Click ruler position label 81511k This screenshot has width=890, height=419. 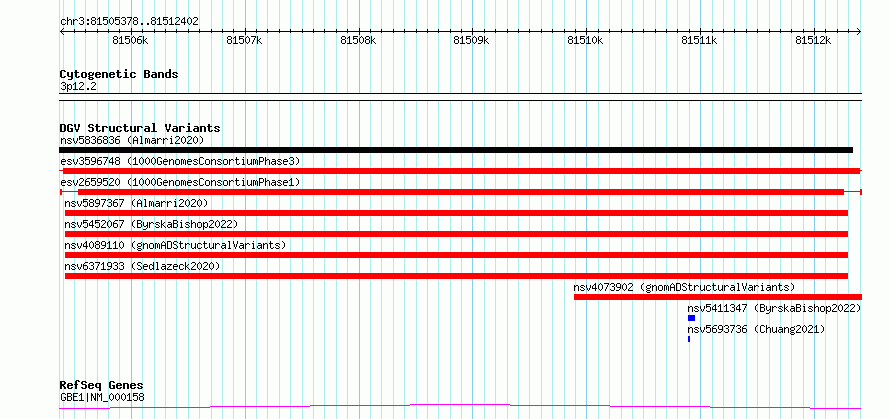pos(699,40)
